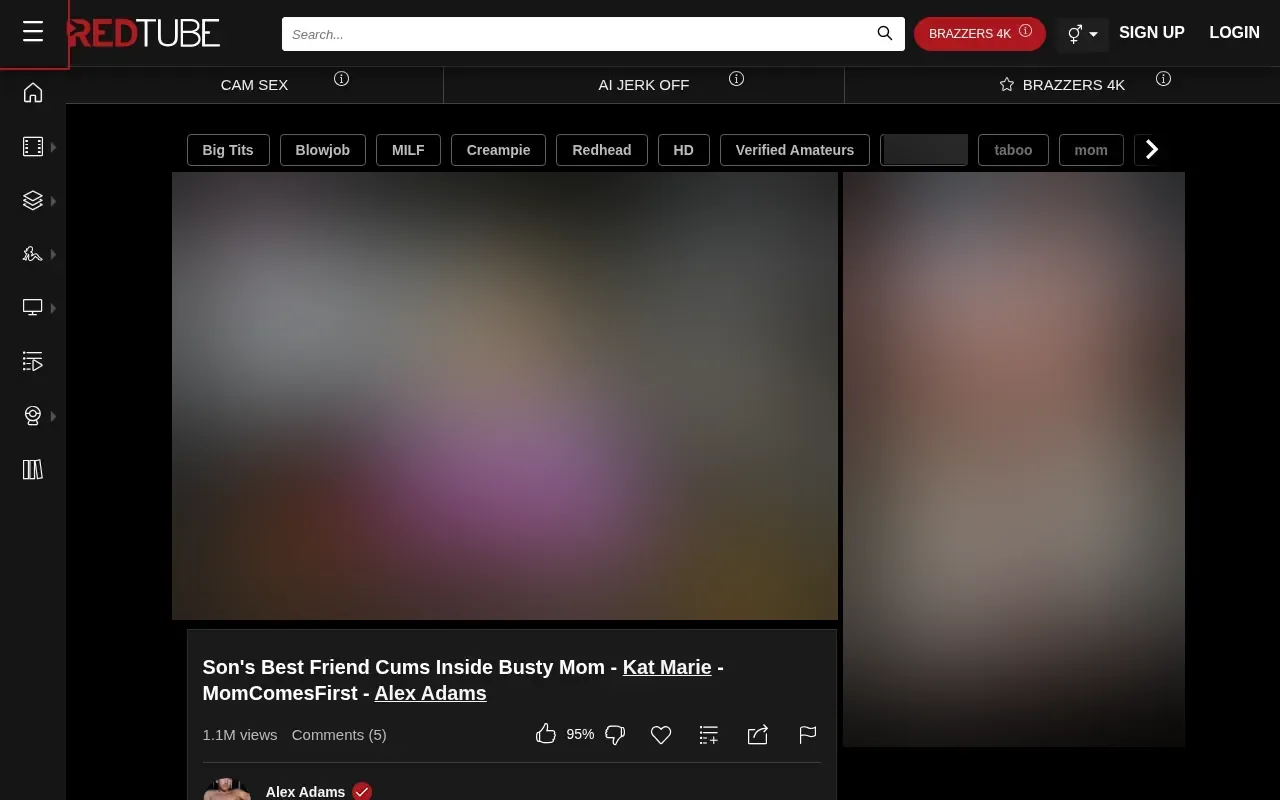Open the webcam live icon in sidebar
1280x800 pixels.
33,416
